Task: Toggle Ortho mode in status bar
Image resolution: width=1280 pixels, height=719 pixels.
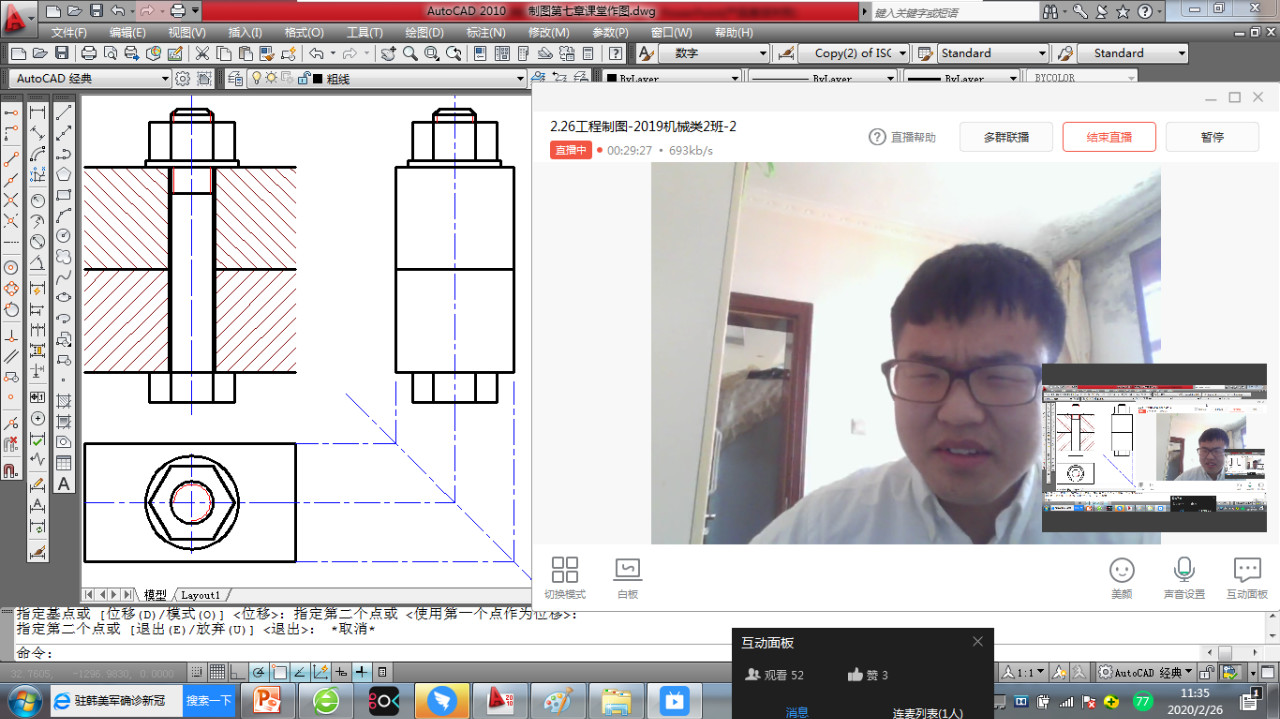Action: (237, 672)
